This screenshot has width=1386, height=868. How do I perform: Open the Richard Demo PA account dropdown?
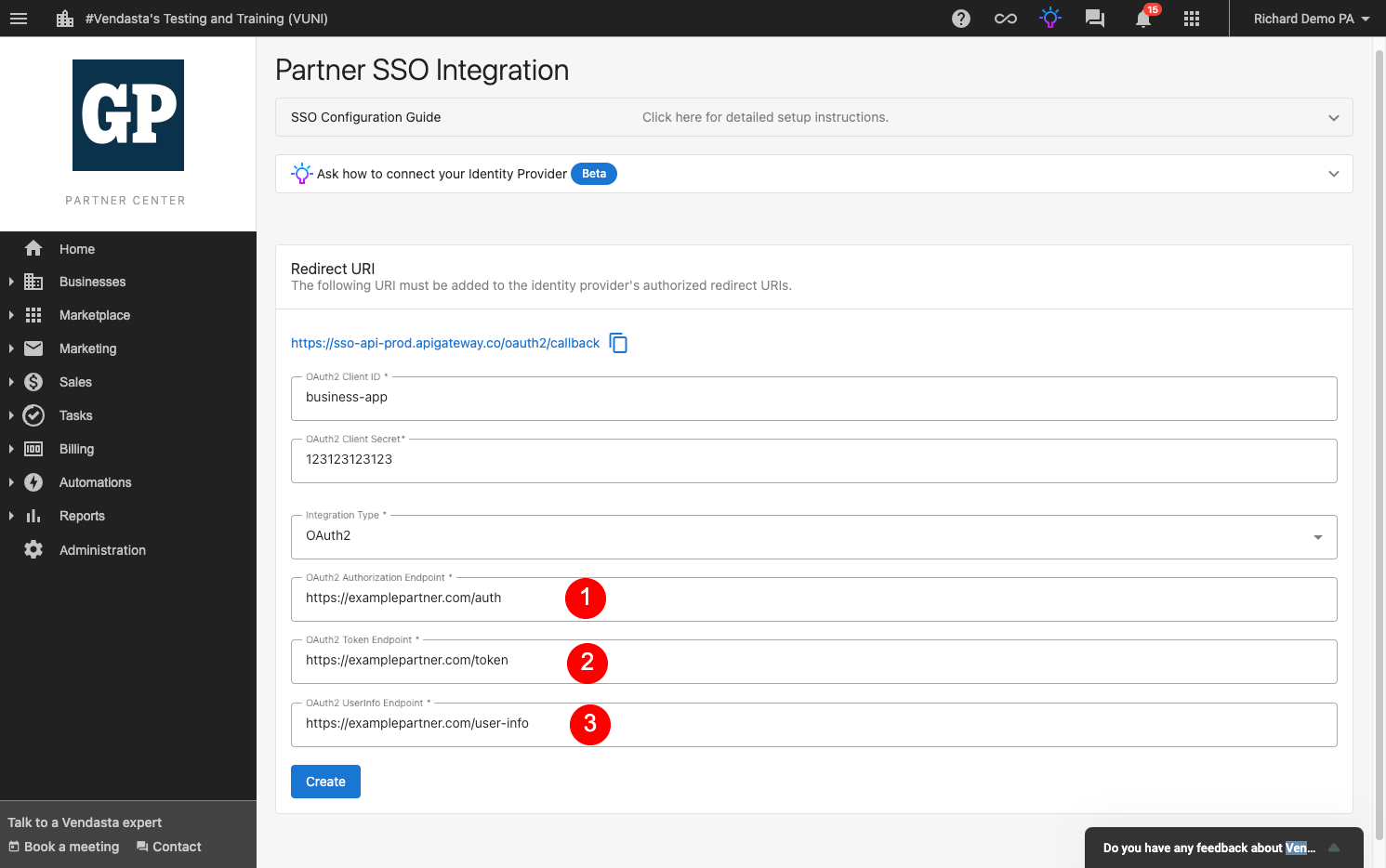tap(1311, 19)
